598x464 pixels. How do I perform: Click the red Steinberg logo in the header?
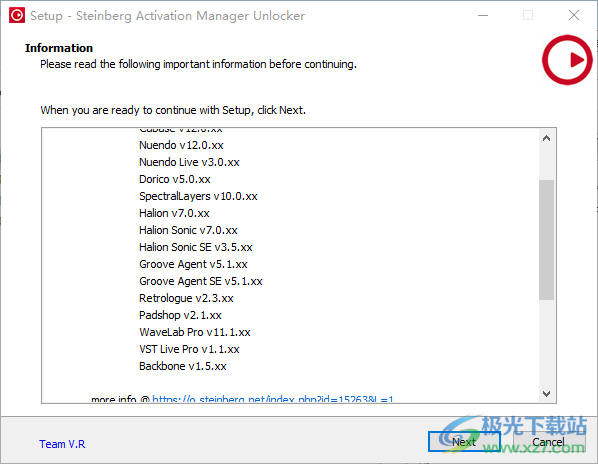(567, 60)
